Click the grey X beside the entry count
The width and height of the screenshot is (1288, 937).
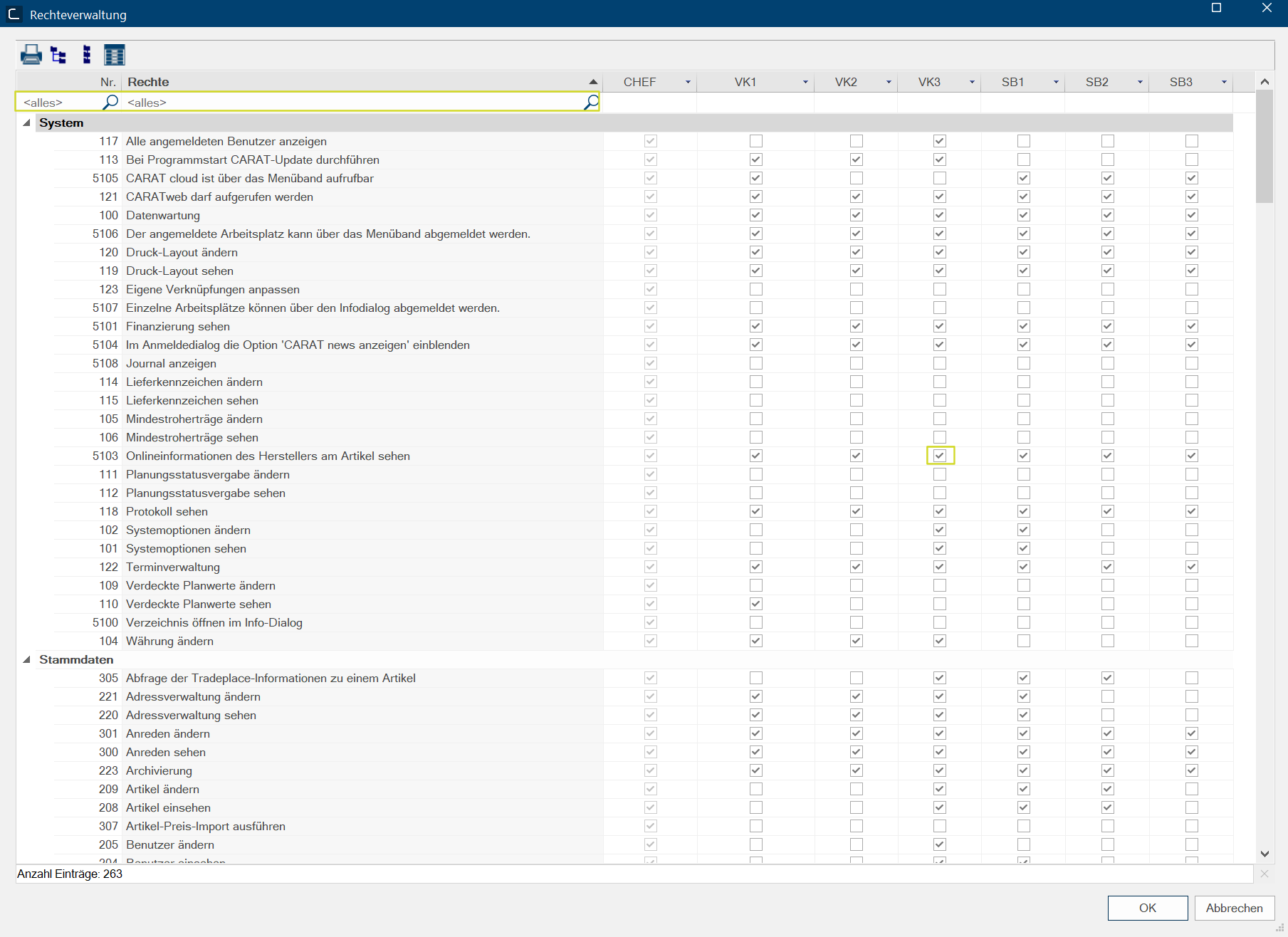click(x=1265, y=874)
